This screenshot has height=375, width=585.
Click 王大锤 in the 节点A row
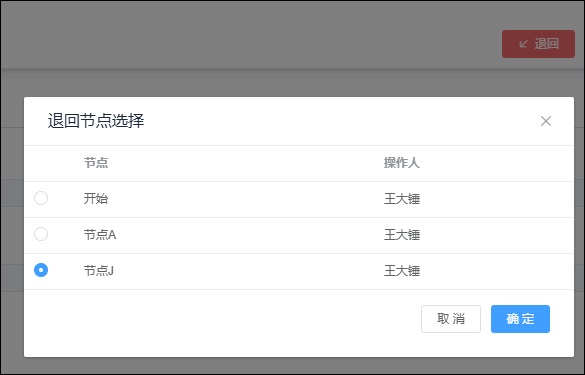[x=402, y=235]
